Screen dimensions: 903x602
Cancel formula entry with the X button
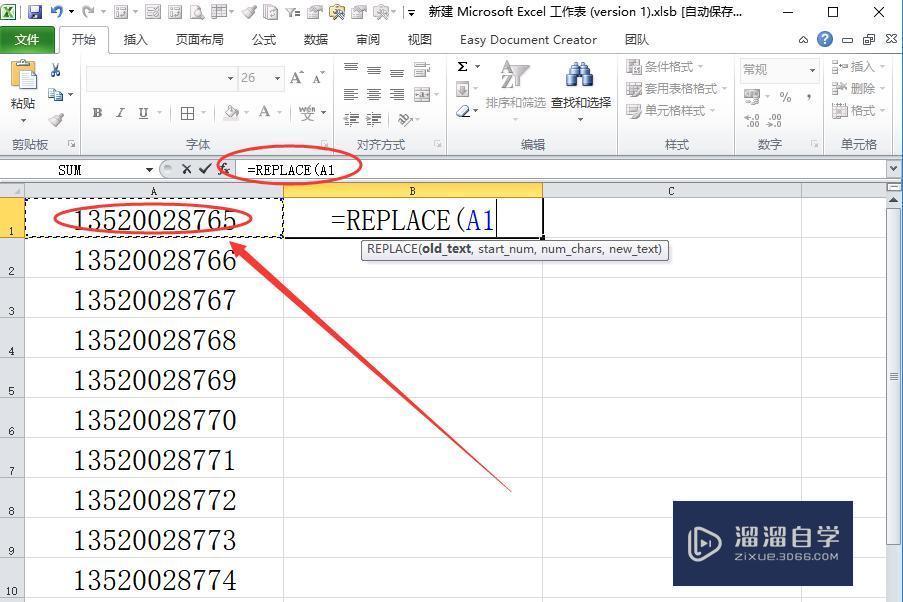click(186, 167)
